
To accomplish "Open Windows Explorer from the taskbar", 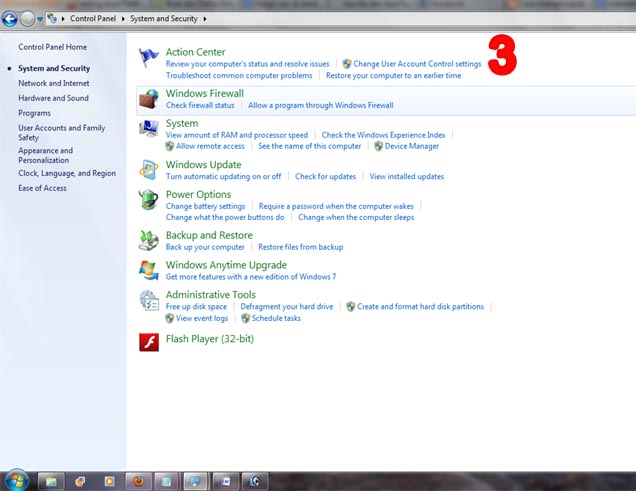I will [x=51, y=481].
